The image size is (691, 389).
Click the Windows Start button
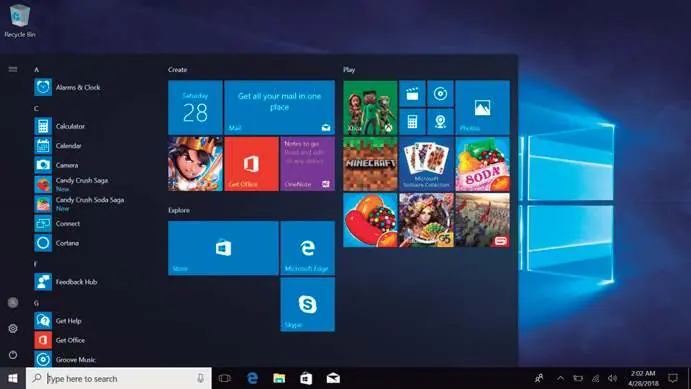coord(13,378)
